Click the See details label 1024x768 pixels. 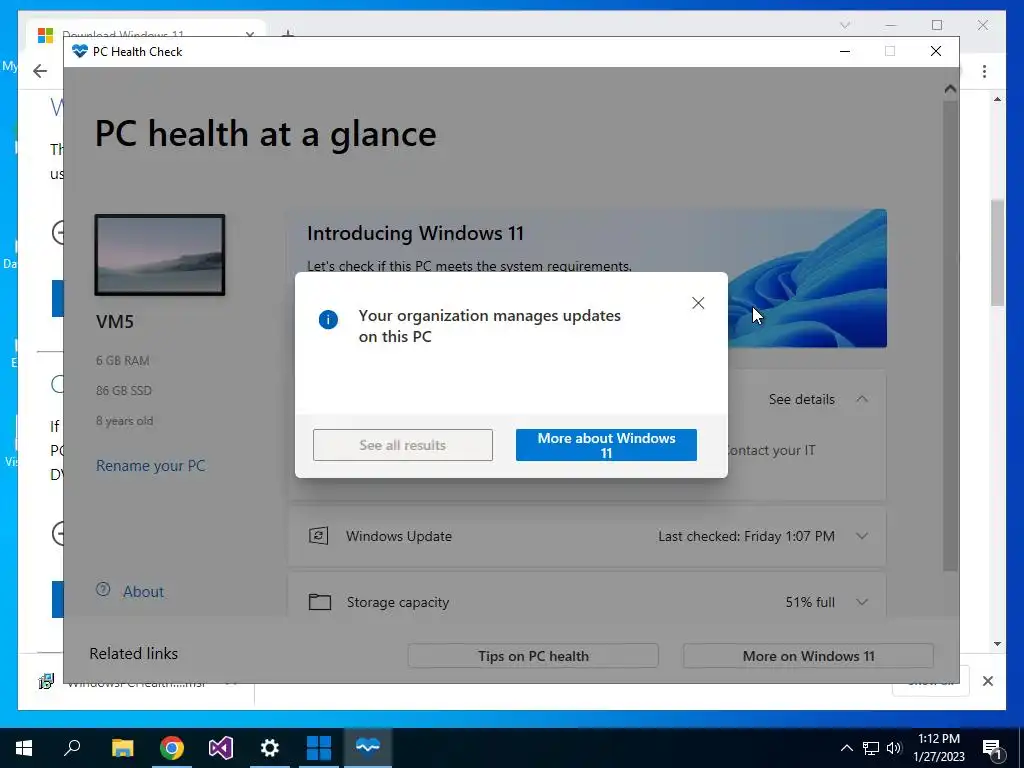coord(801,399)
